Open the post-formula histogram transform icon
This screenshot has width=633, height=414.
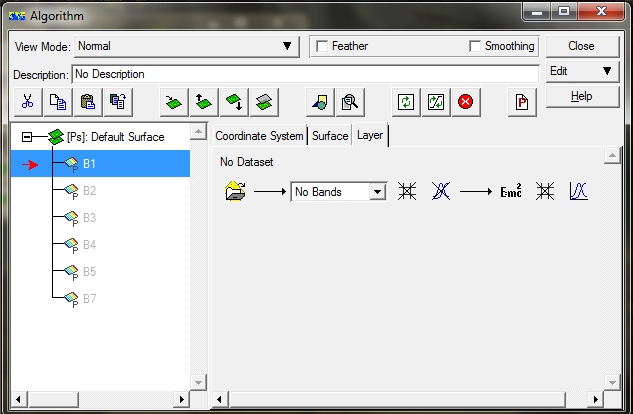pos(579,191)
